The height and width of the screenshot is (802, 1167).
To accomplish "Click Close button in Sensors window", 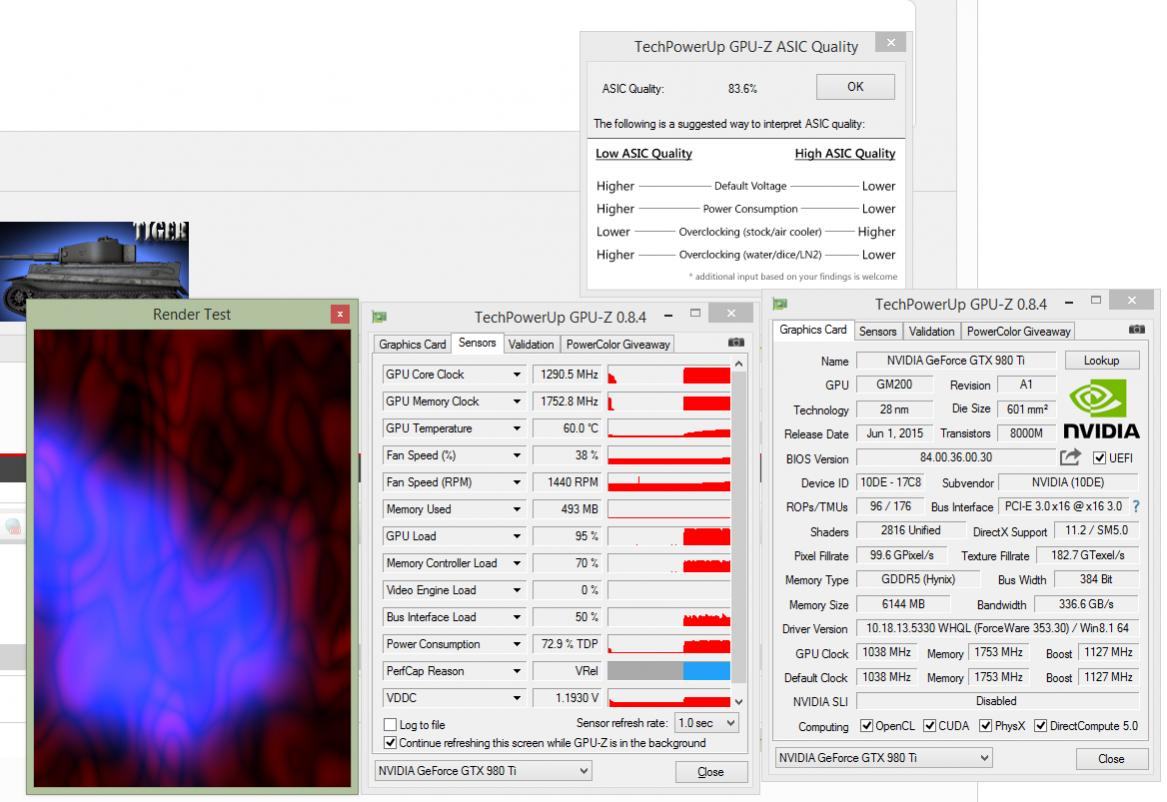I will (x=710, y=772).
